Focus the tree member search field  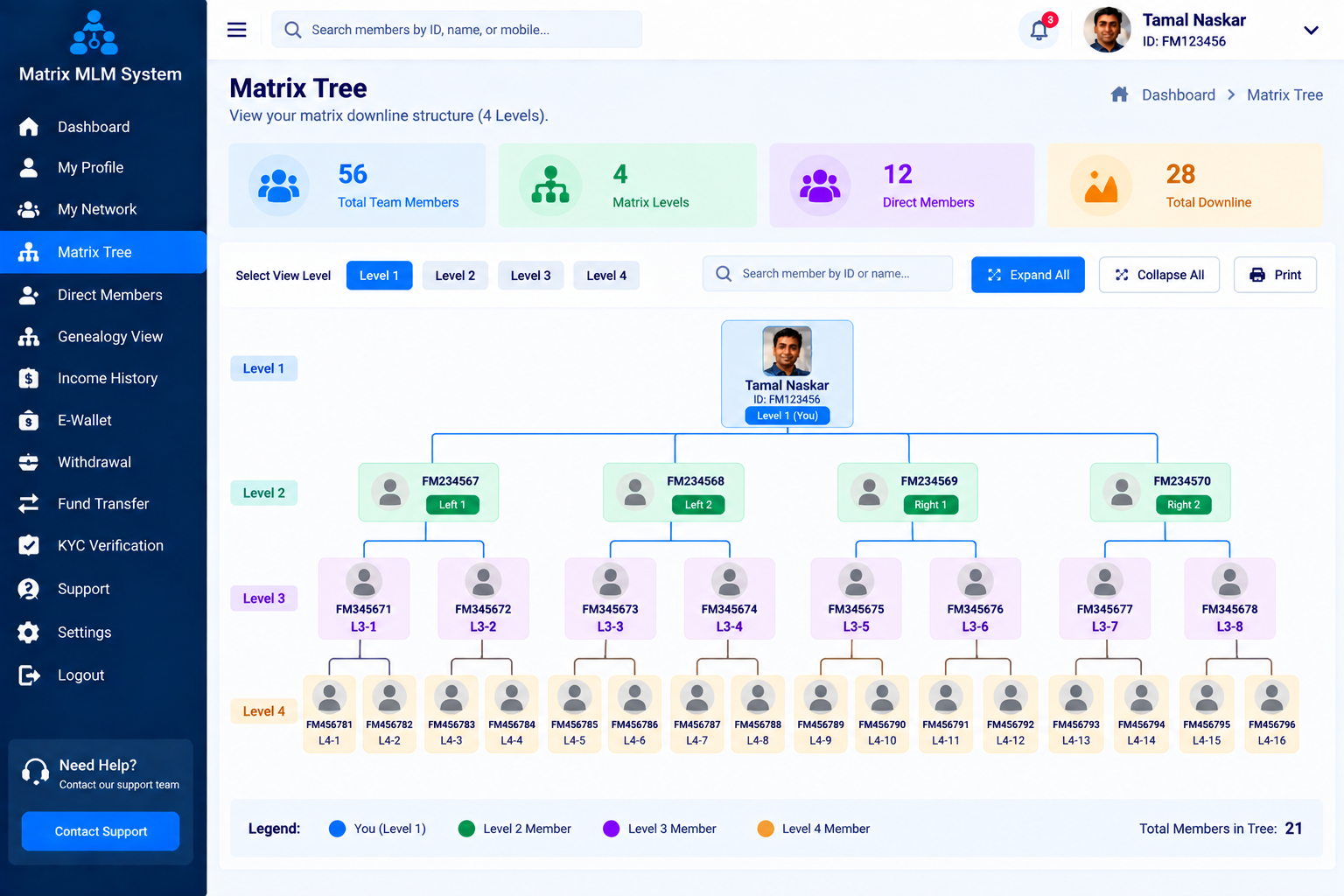[828, 274]
